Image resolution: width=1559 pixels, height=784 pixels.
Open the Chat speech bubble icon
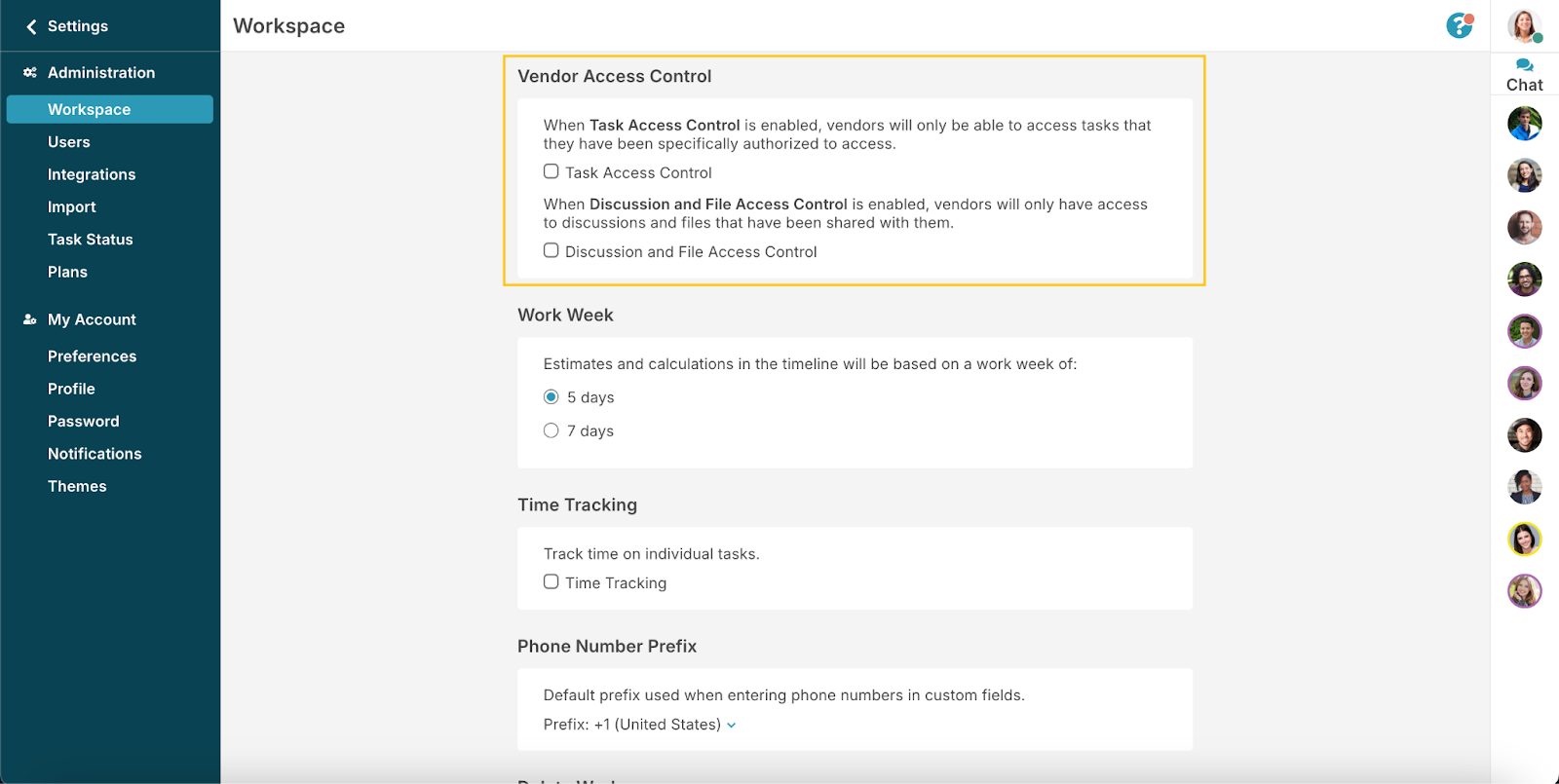coord(1524,65)
